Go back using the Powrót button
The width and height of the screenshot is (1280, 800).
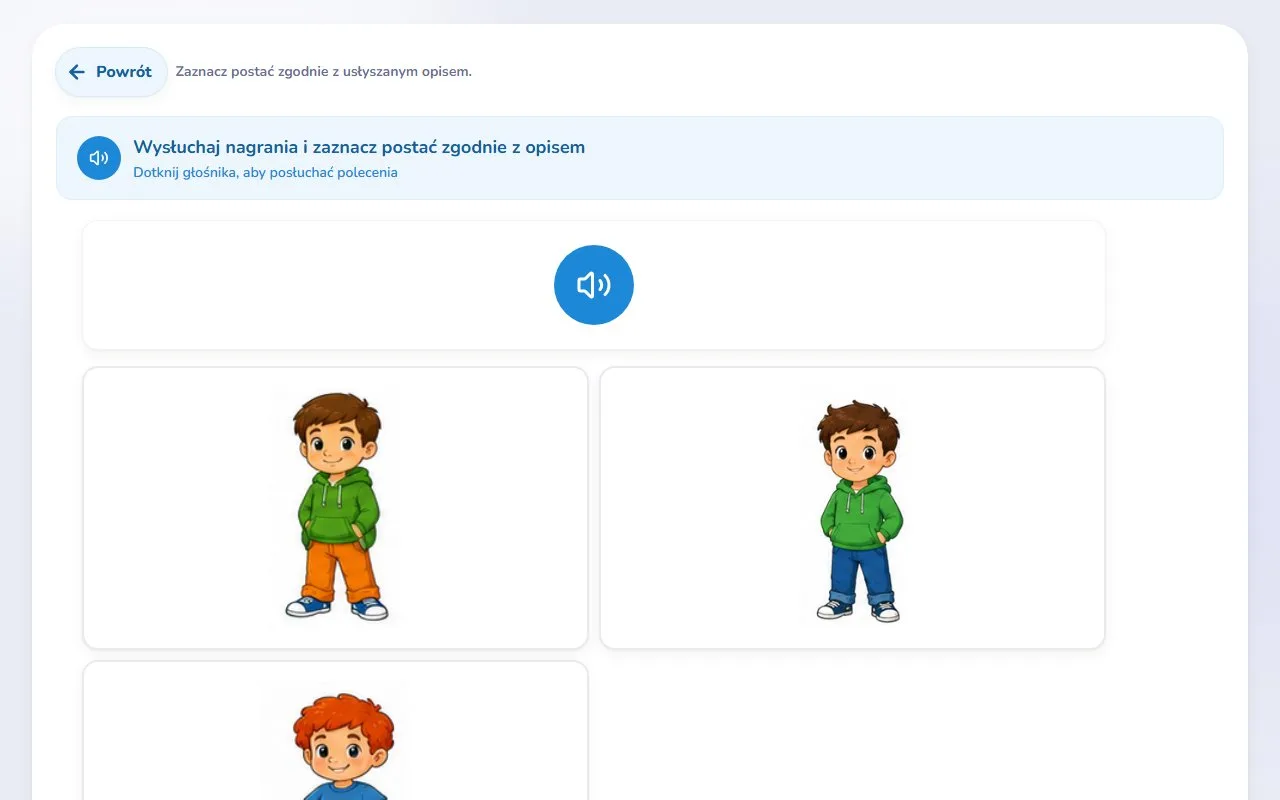(111, 72)
